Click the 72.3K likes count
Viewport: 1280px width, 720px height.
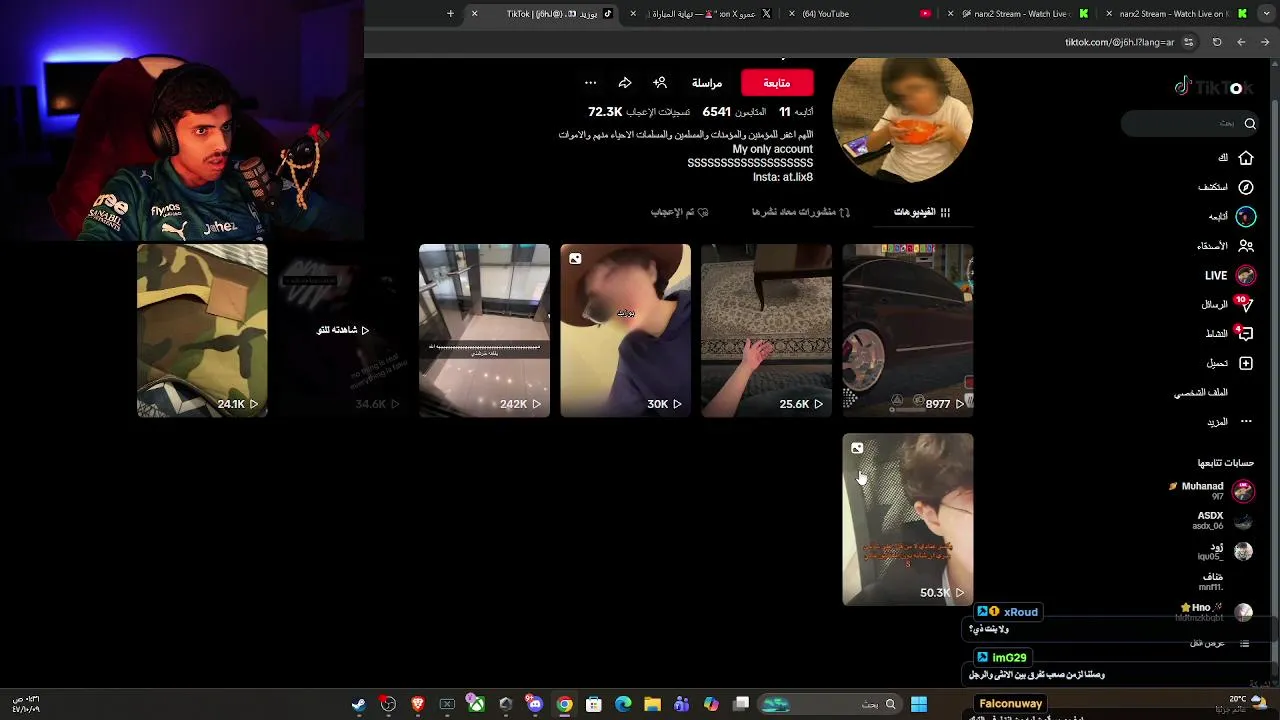click(x=605, y=112)
